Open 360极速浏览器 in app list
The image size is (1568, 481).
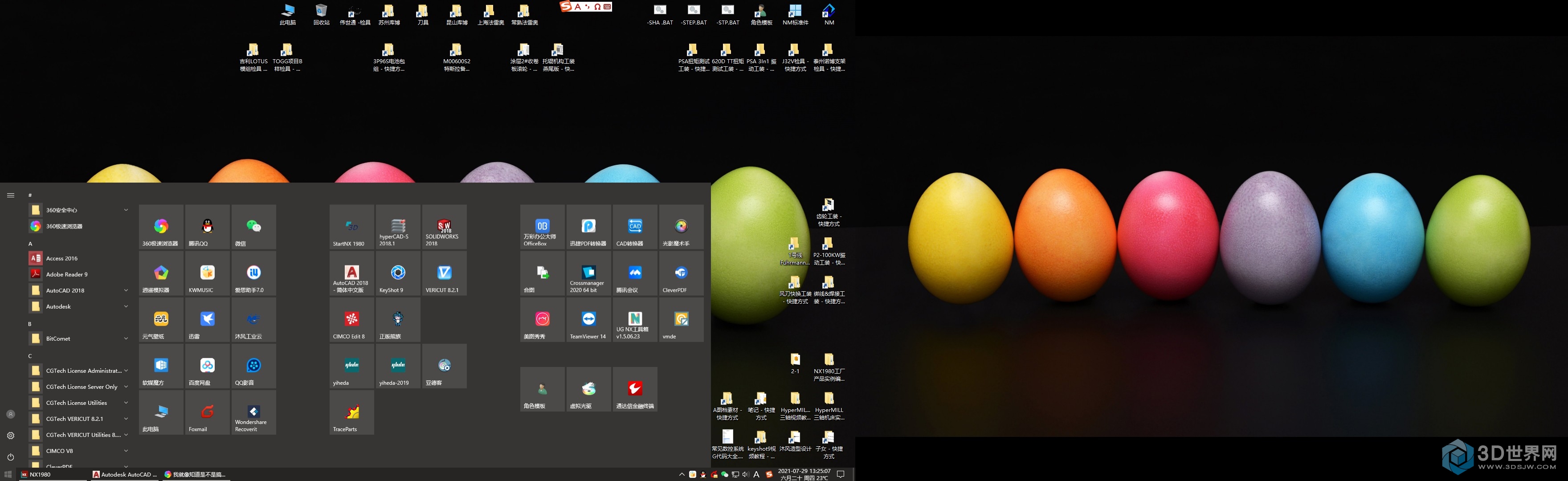[79, 226]
